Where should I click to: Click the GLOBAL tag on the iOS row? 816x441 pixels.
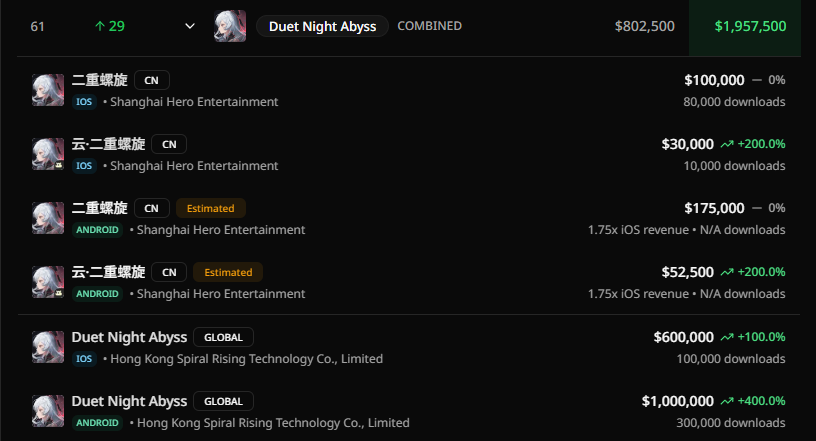click(223, 337)
